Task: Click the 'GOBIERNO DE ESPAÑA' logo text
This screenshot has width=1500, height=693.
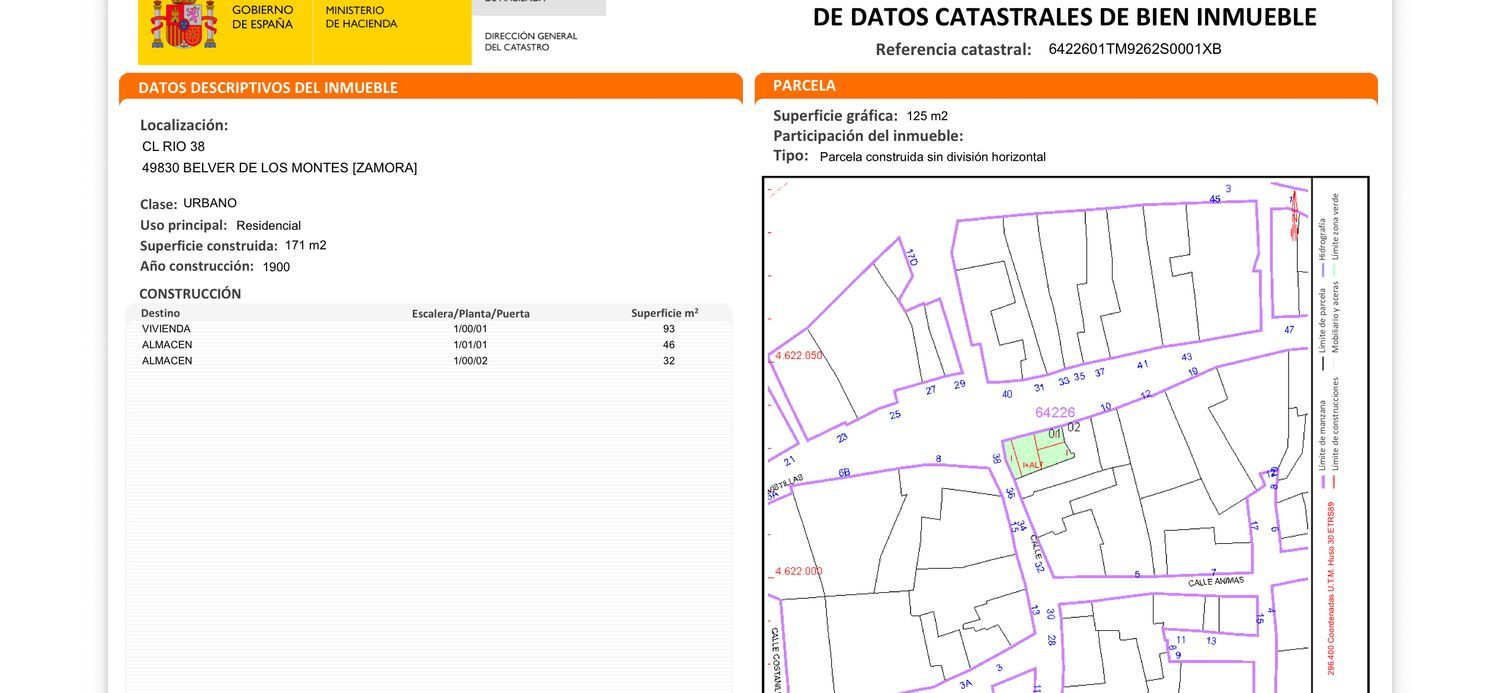Action: [263, 17]
